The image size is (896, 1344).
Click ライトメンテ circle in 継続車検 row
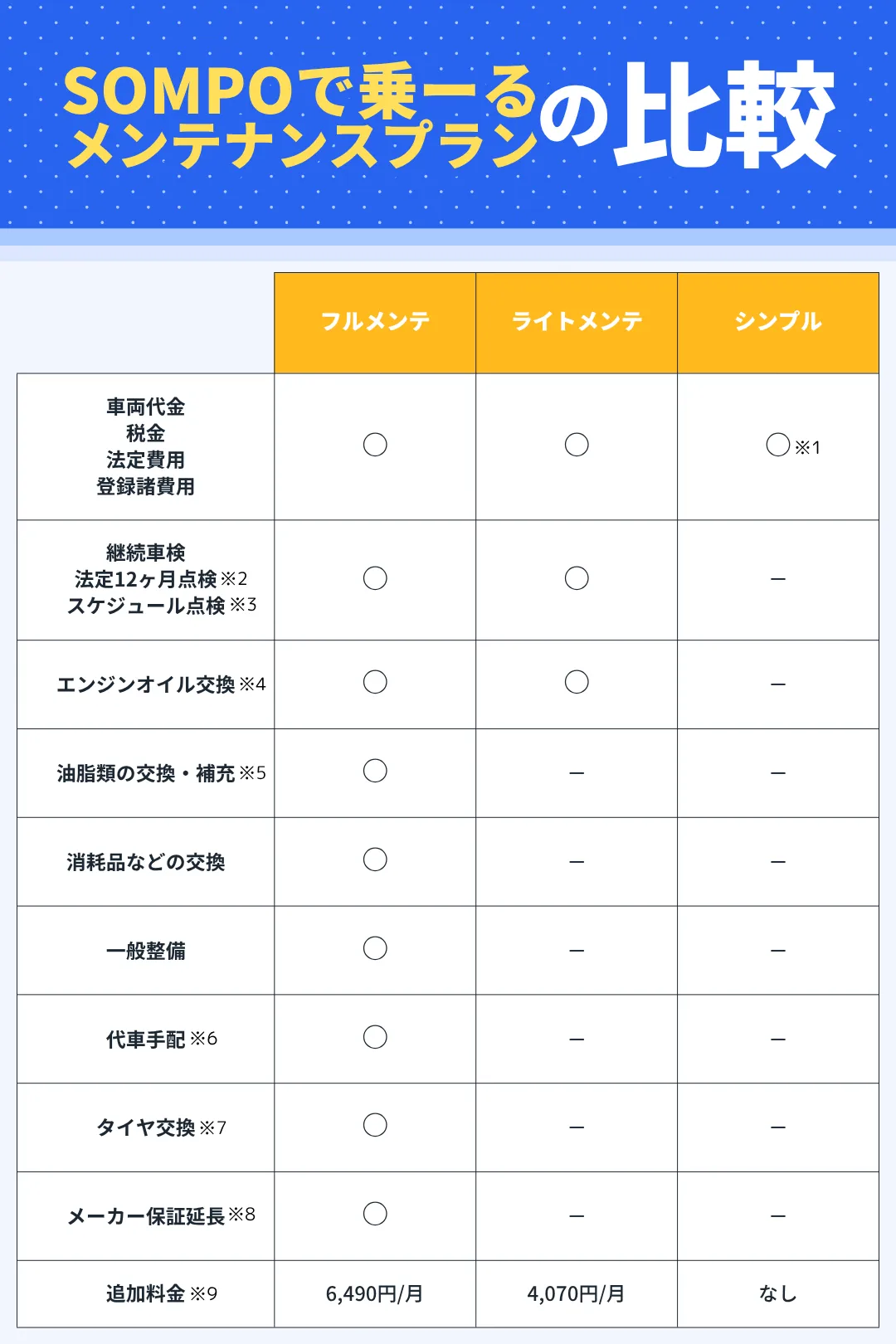coord(577,578)
